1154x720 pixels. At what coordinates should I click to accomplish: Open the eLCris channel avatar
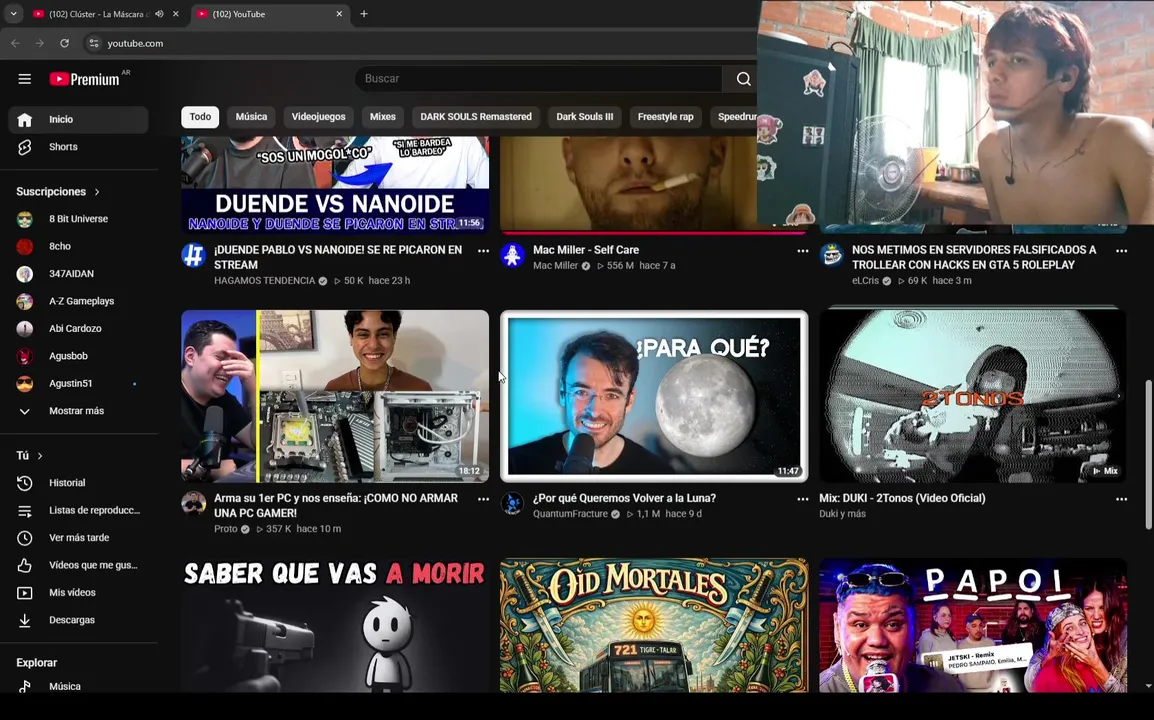pyautogui.click(x=832, y=255)
